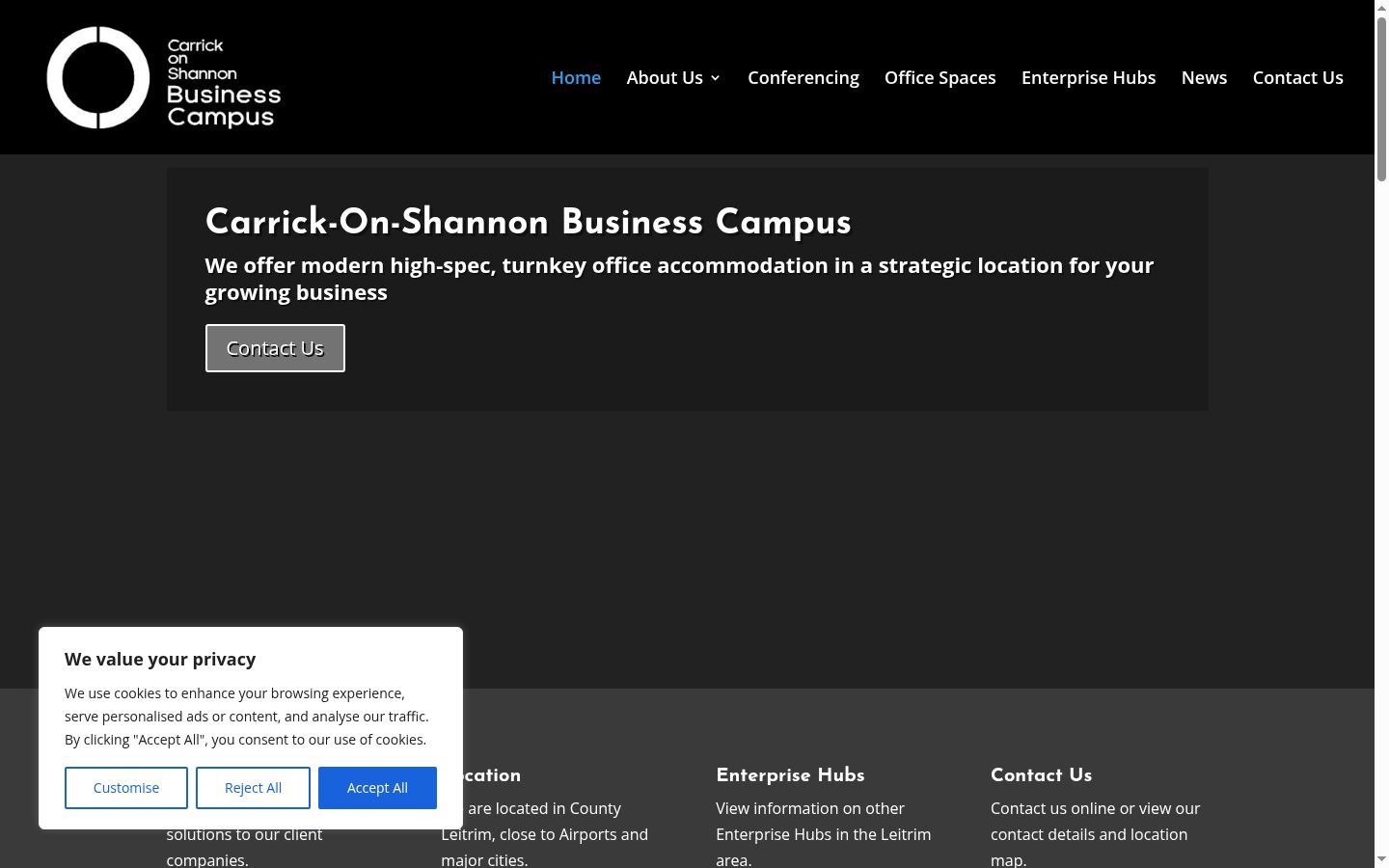1389x868 pixels.
Task: Click the scrollbar up arrow
Action: click(1381, 8)
